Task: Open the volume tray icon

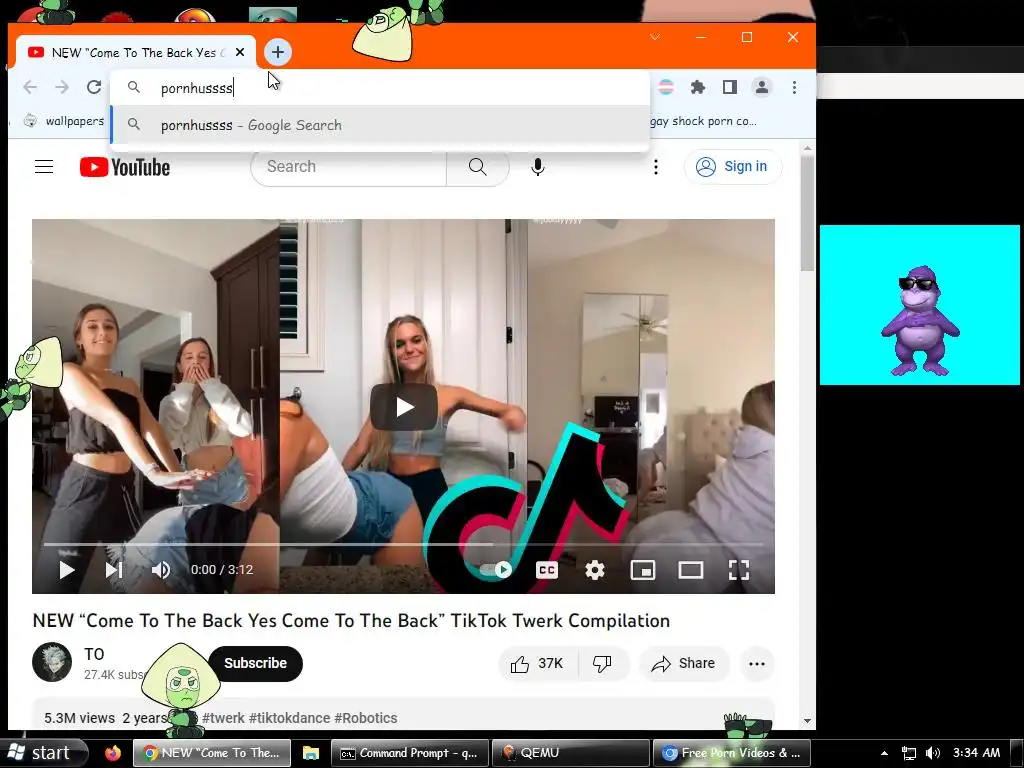Action: 933,753
